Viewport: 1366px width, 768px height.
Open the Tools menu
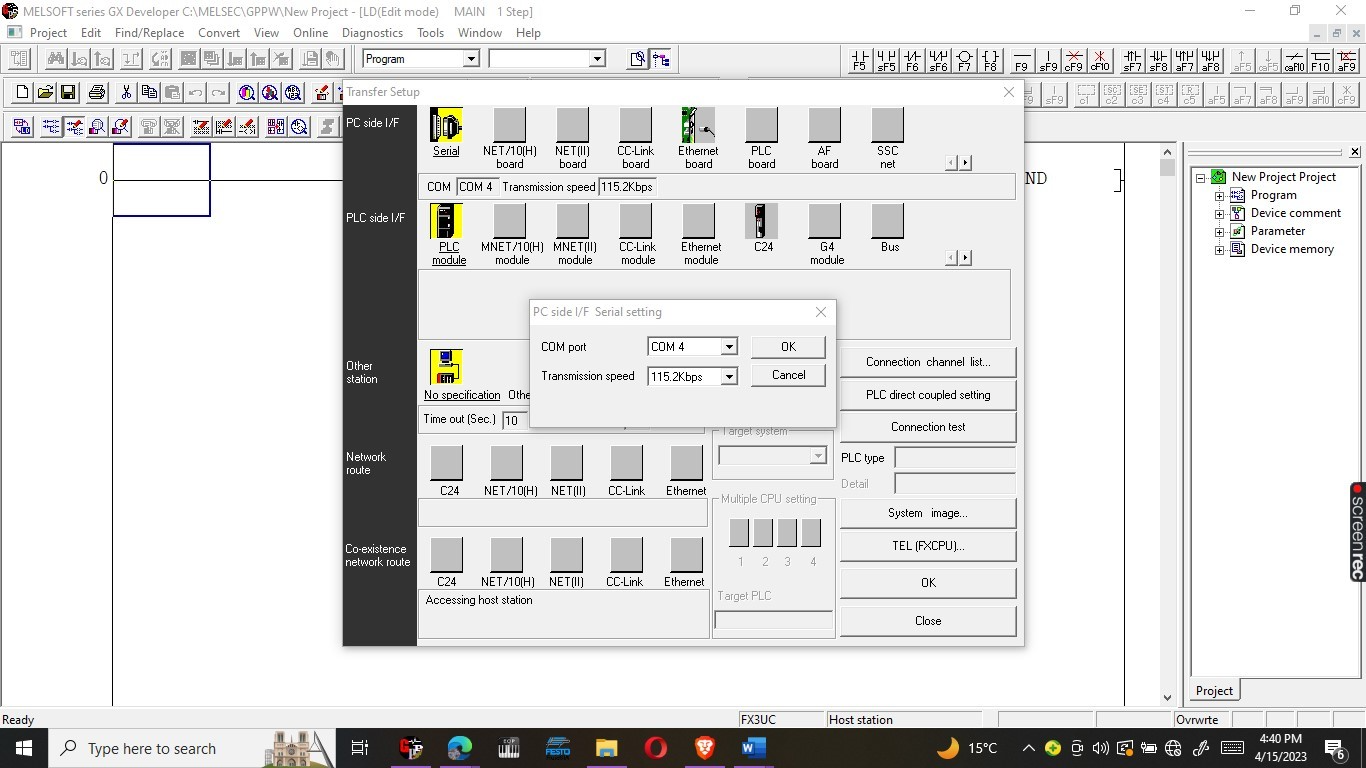click(x=431, y=33)
